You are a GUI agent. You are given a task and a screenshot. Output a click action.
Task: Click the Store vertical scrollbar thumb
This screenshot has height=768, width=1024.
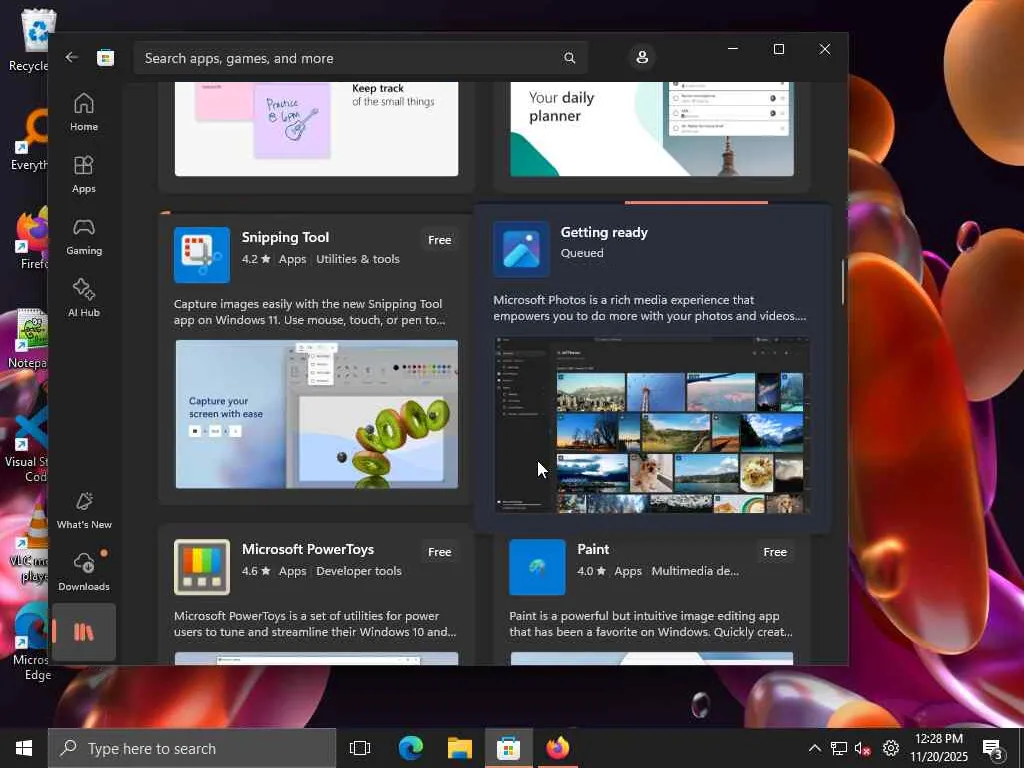[842, 282]
